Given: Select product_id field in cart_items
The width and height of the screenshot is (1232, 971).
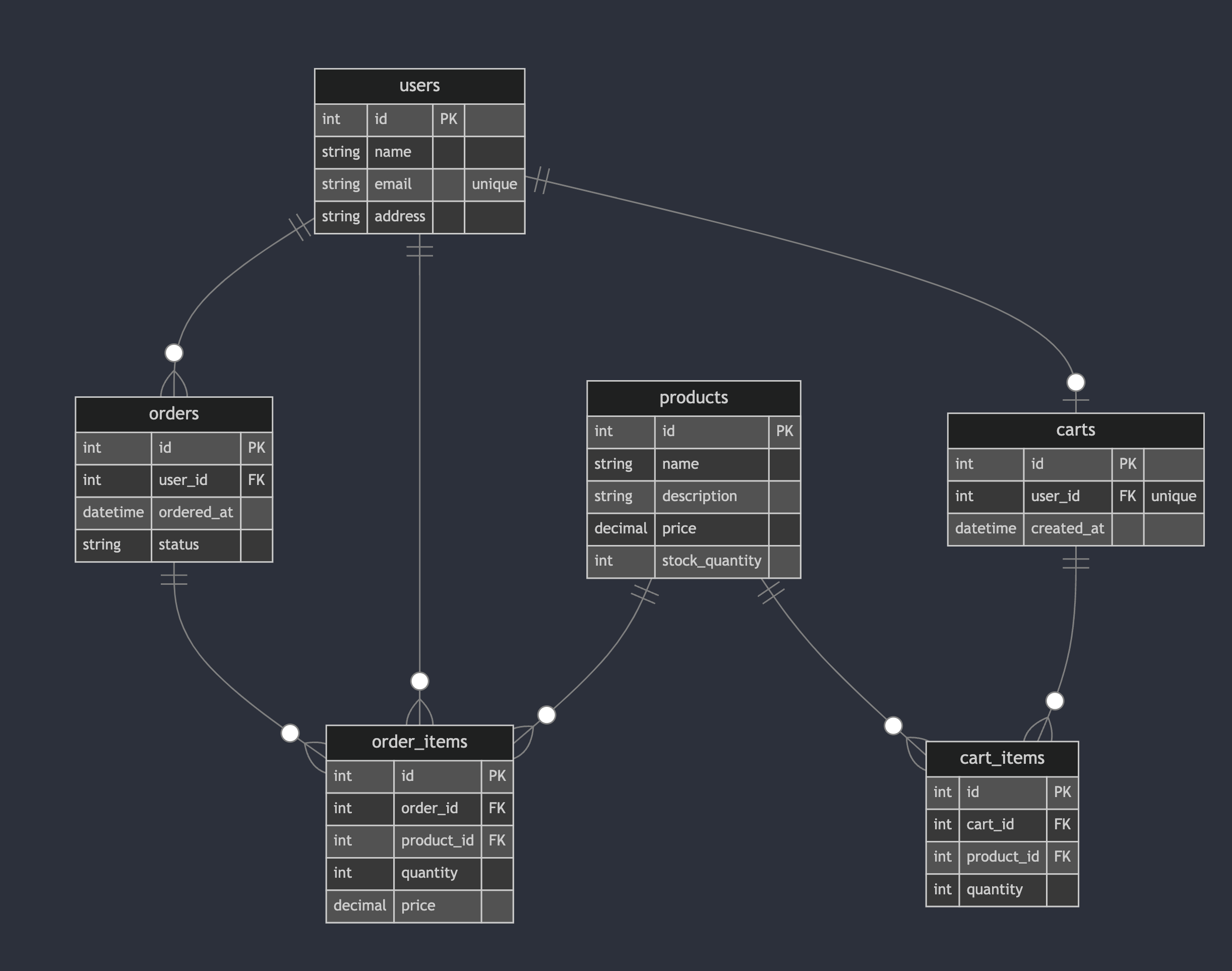Looking at the screenshot, I should click(x=1002, y=856).
